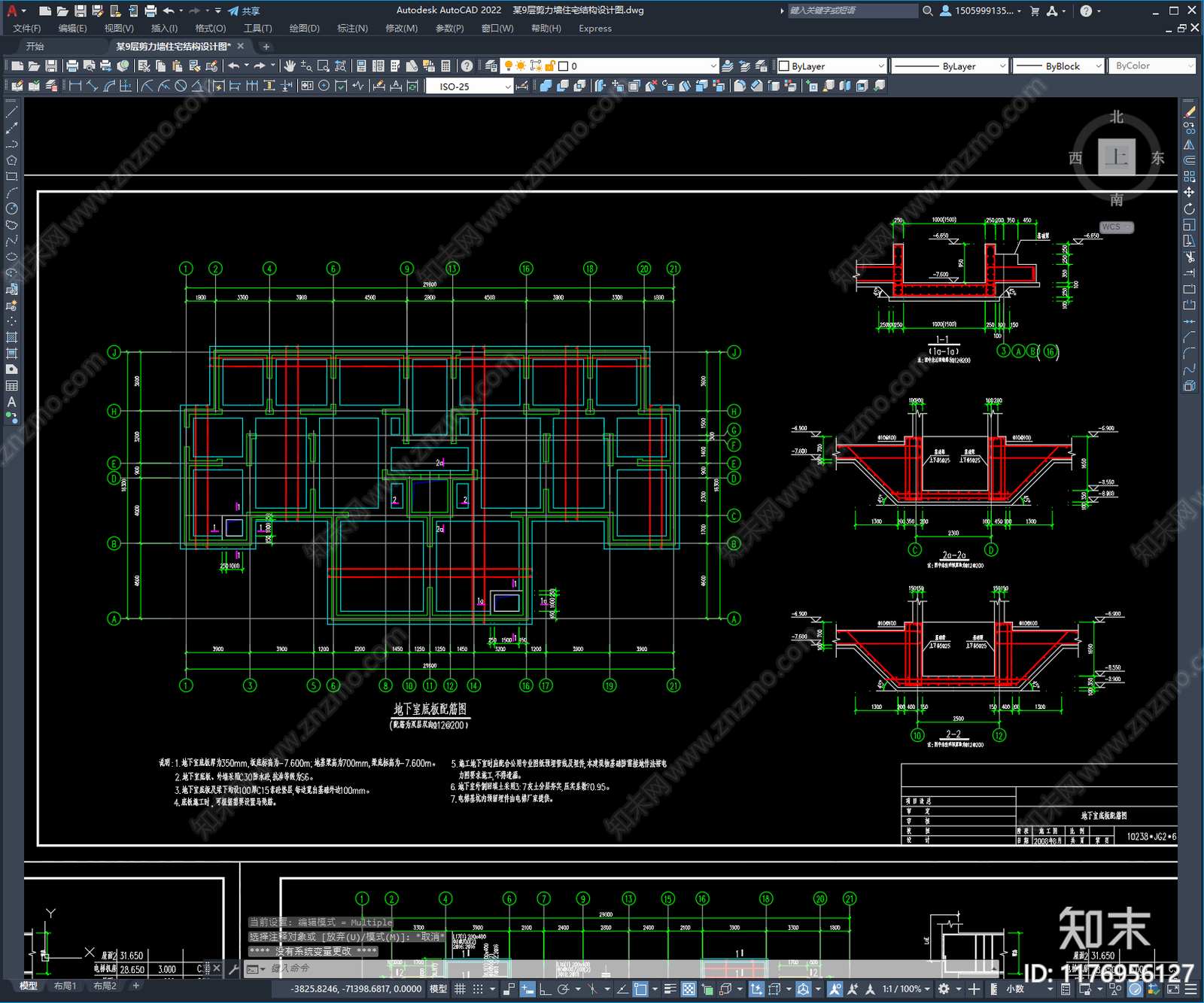Toggle Ortho mode in status bar

click(x=545, y=989)
